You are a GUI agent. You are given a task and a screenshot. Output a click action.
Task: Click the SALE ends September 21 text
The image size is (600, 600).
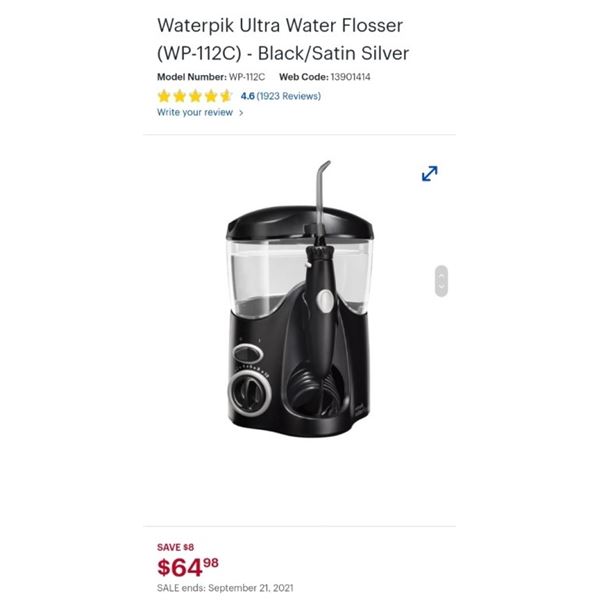(x=225, y=588)
